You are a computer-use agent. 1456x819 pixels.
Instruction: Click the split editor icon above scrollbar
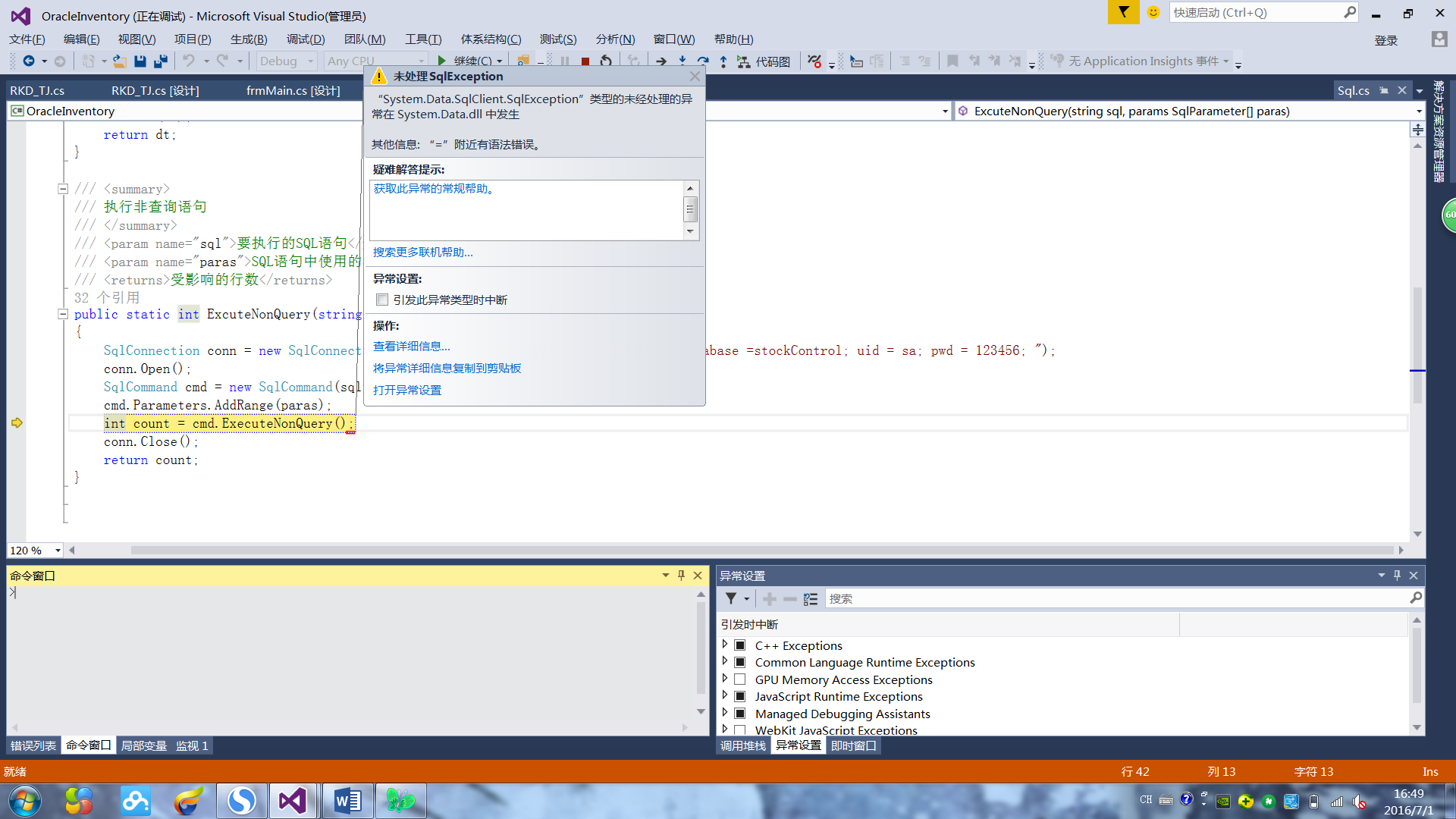[x=1417, y=130]
